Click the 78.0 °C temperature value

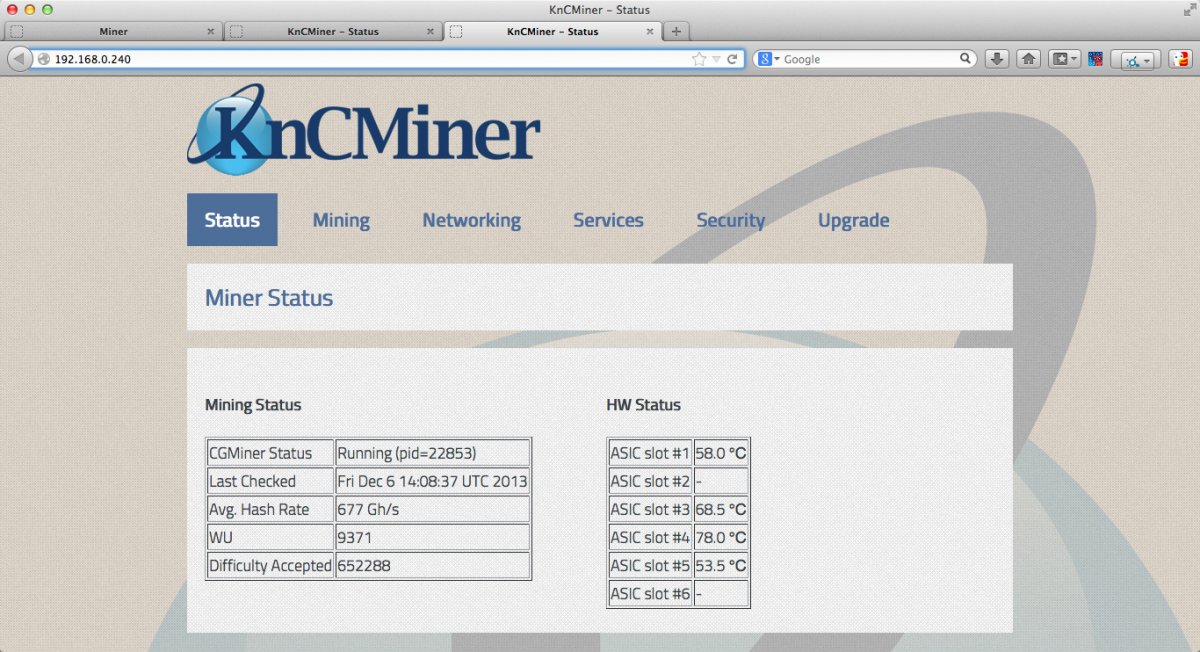pos(721,537)
